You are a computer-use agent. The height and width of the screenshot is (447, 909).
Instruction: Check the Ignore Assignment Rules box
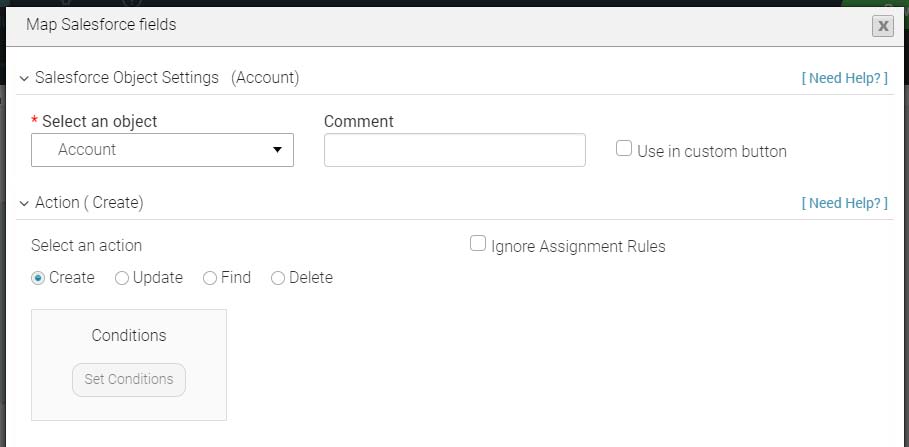[x=478, y=244]
